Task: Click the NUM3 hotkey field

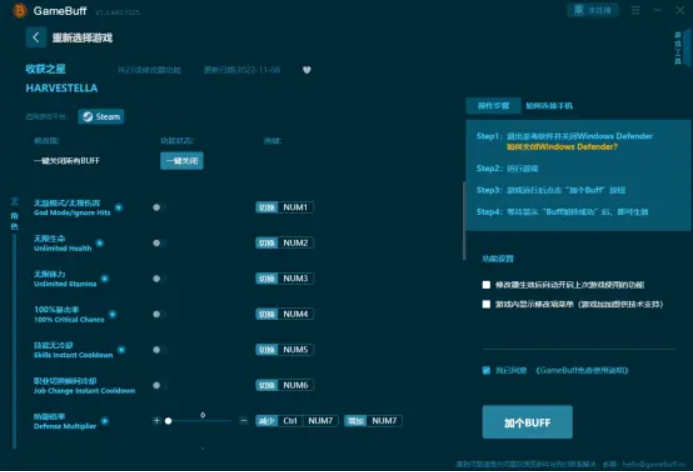Action: (x=295, y=278)
